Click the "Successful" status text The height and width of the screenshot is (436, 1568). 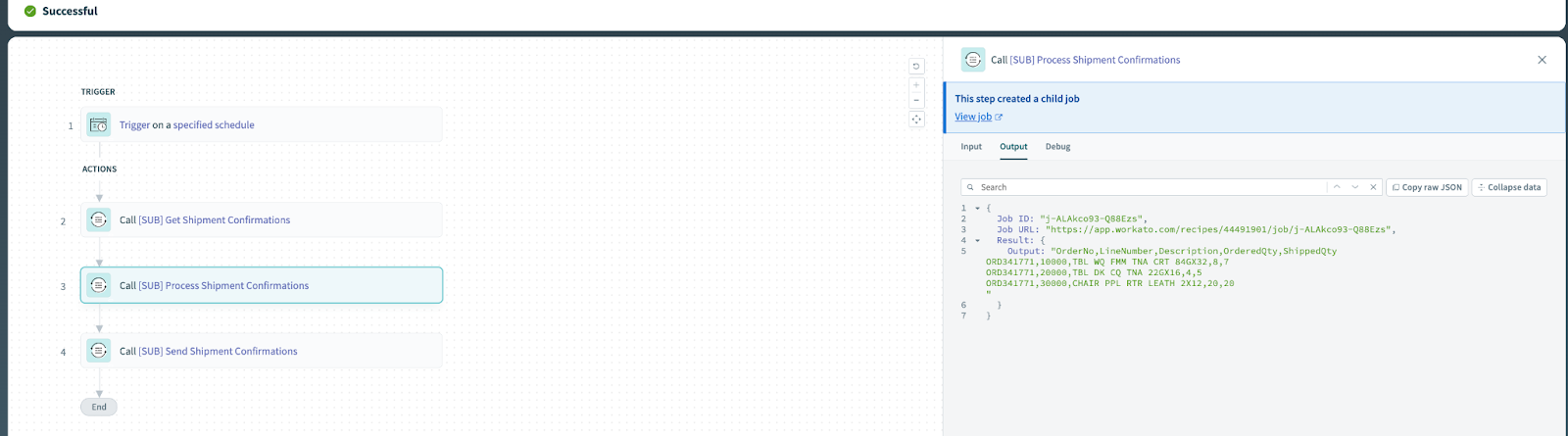click(x=70, y=11)
